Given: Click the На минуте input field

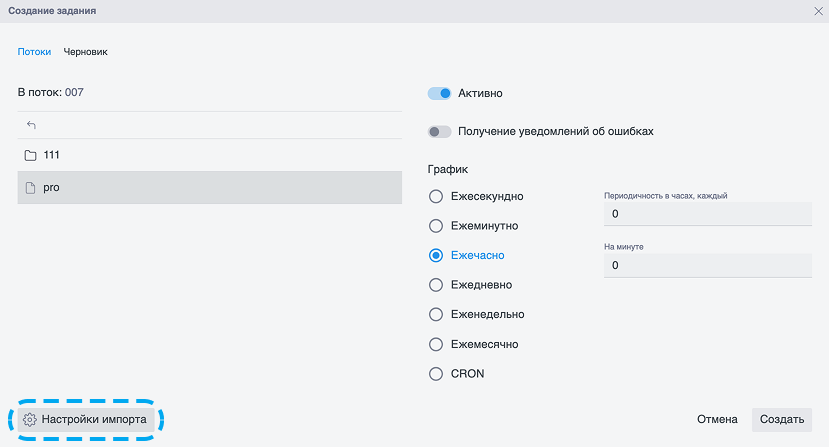Looking at the screenshot, I should (708, 265).
